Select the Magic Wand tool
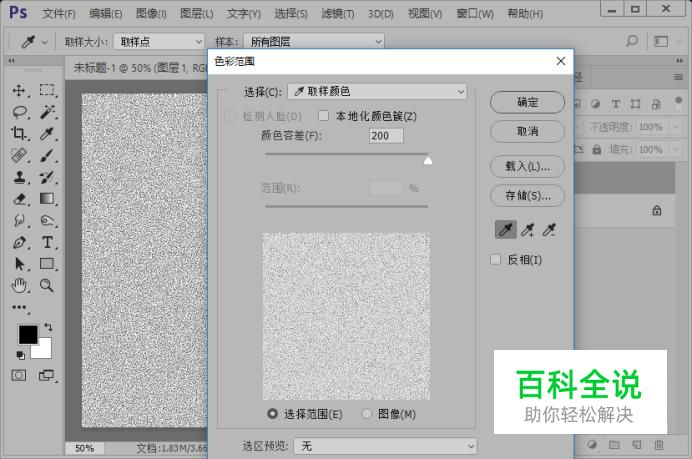 (47, 112)
